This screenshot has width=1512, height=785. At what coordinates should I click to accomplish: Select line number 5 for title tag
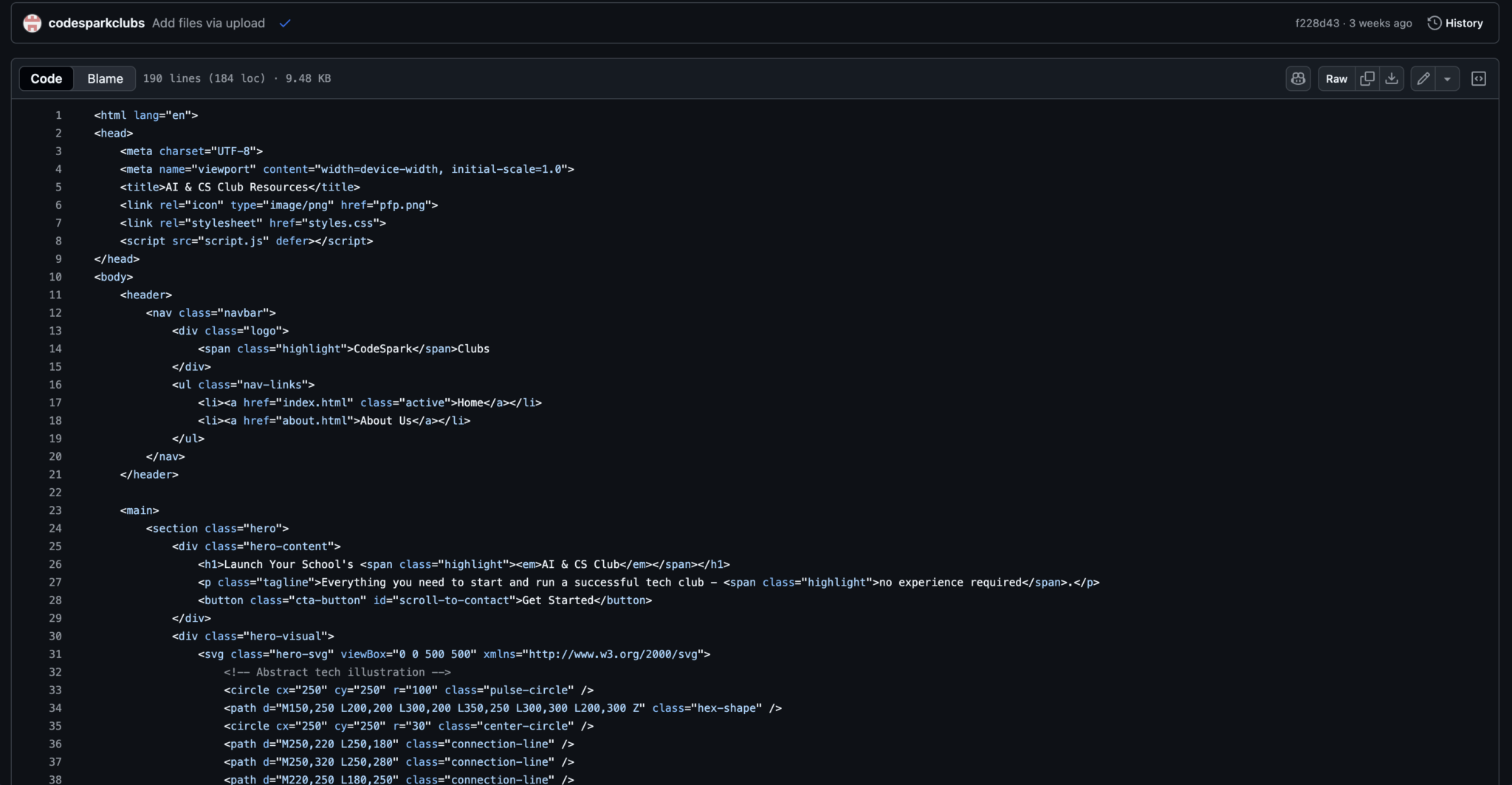click(58, 187)
